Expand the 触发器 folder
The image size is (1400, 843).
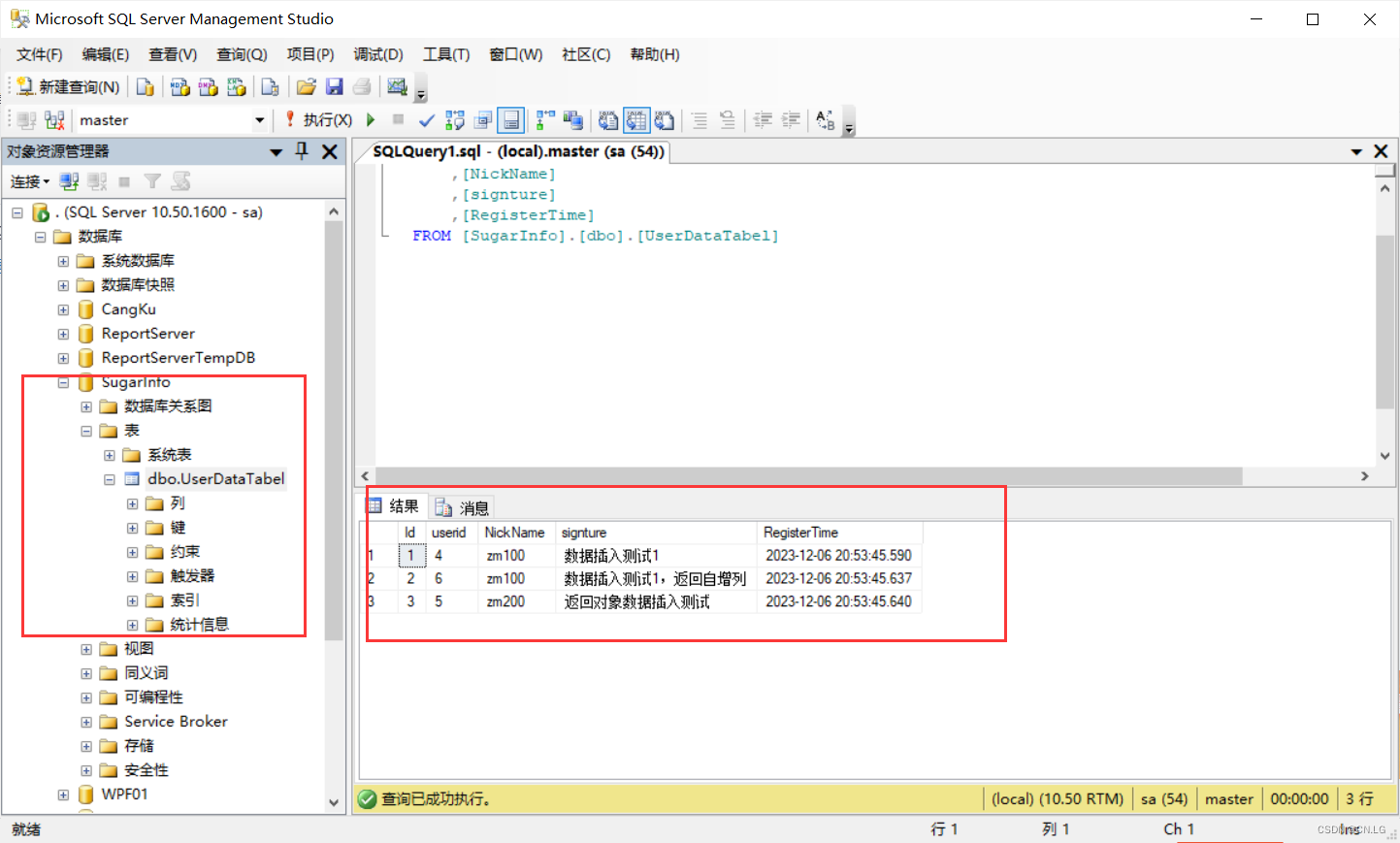tap(133, 576)
